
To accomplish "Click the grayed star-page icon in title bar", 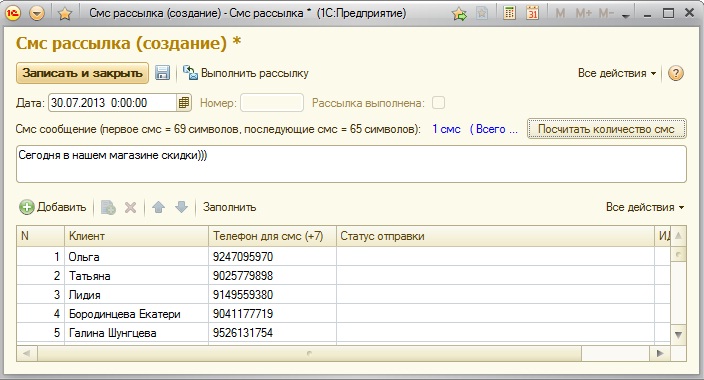I will [482, 13].
